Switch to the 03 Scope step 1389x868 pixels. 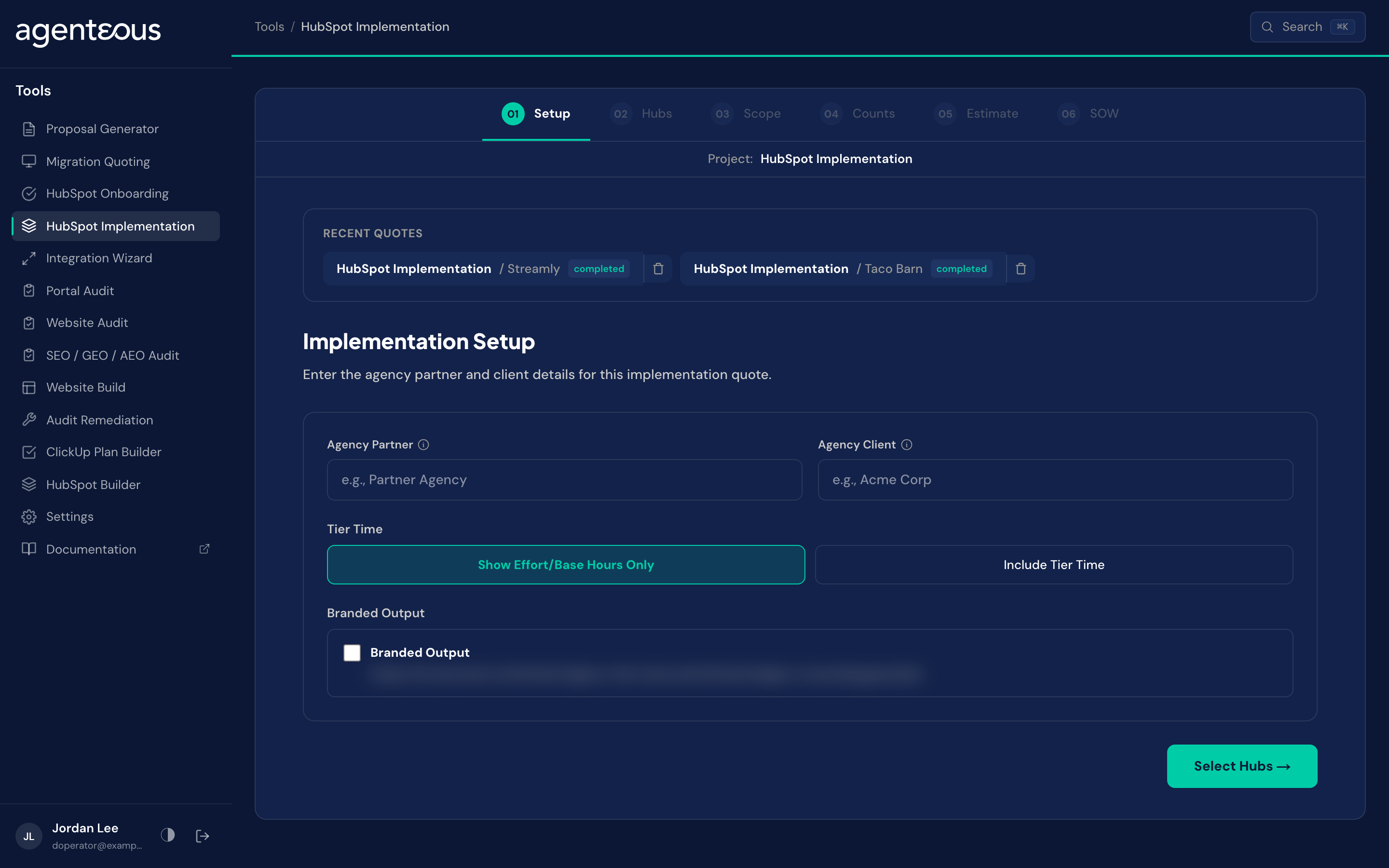click(746, 114)
